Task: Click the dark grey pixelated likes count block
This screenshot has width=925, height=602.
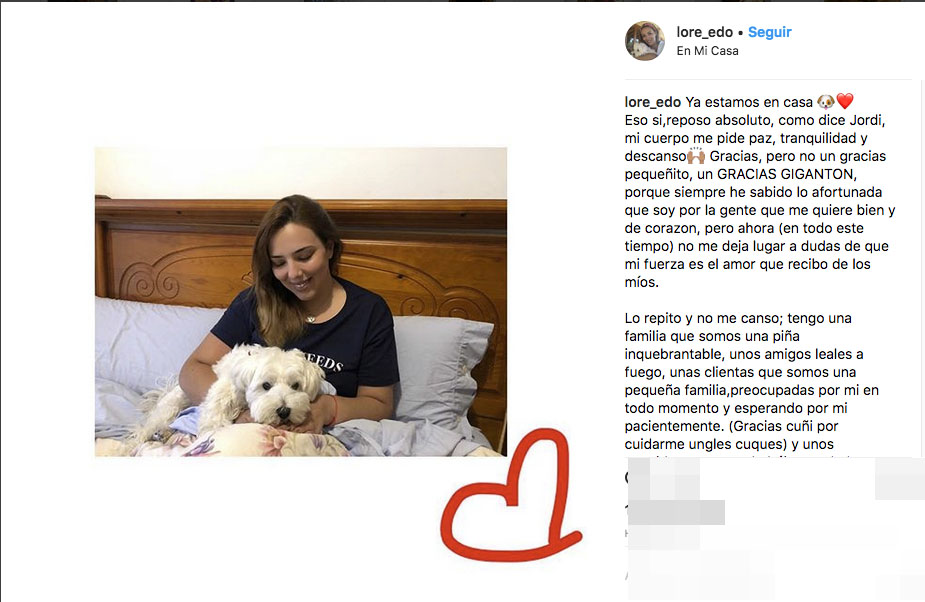Action: click(676, 512)
